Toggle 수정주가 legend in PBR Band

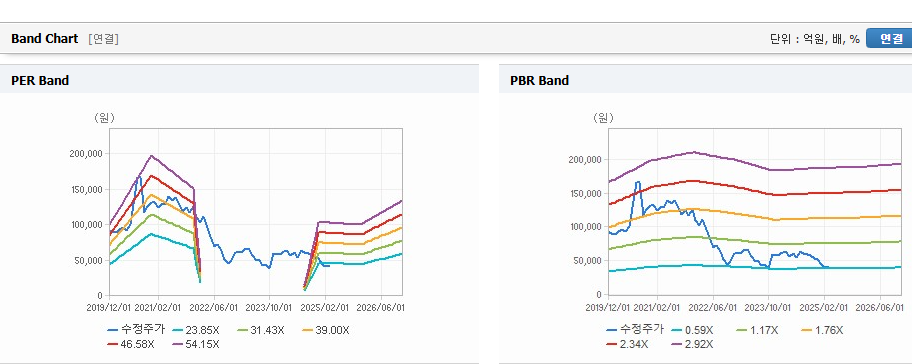coord(635,330)
